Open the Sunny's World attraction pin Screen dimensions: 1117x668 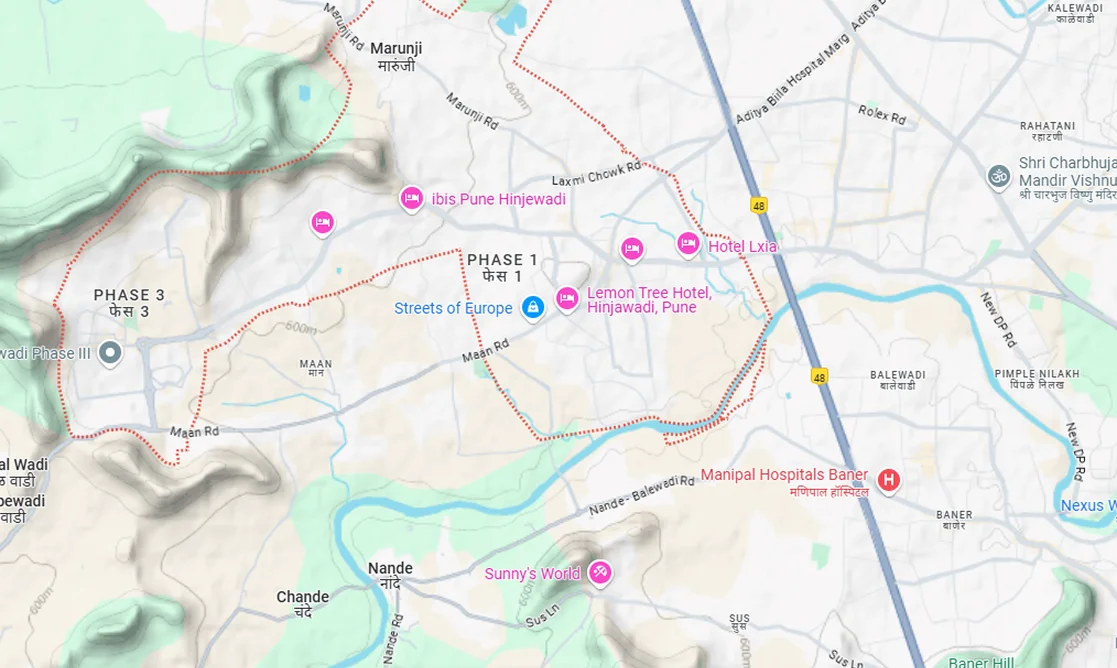(x=599, y=573)
